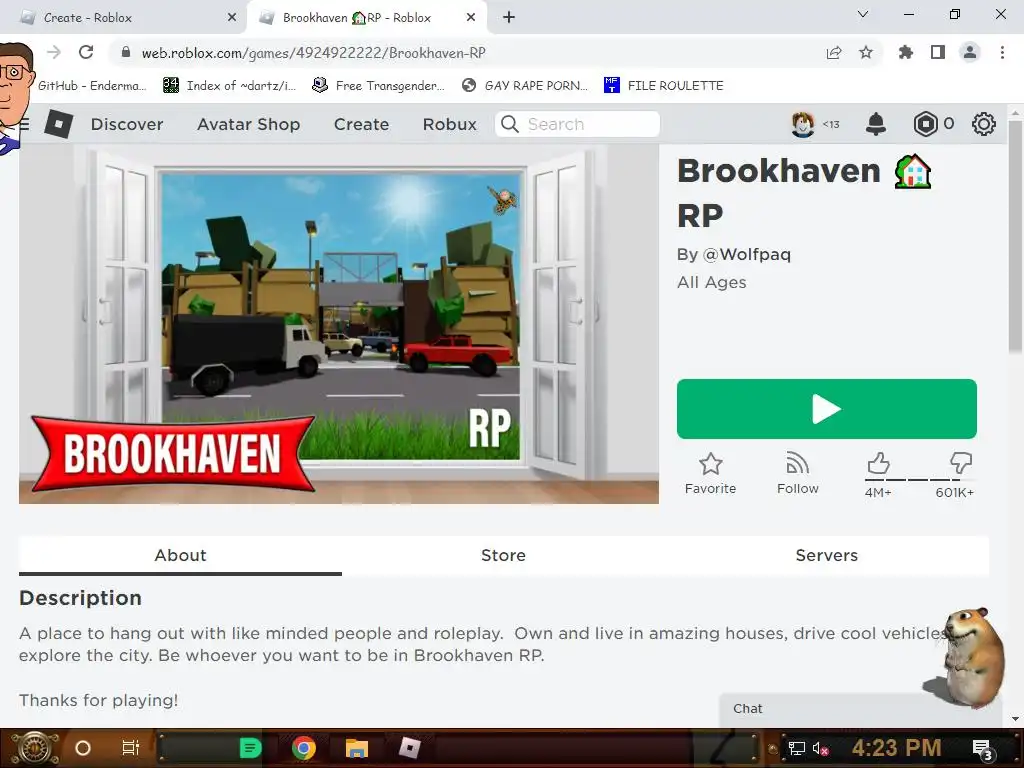The image size is (1024, 768).
Task: Open the GitHub - Enderma... bookmark
Action: [92, 86]
